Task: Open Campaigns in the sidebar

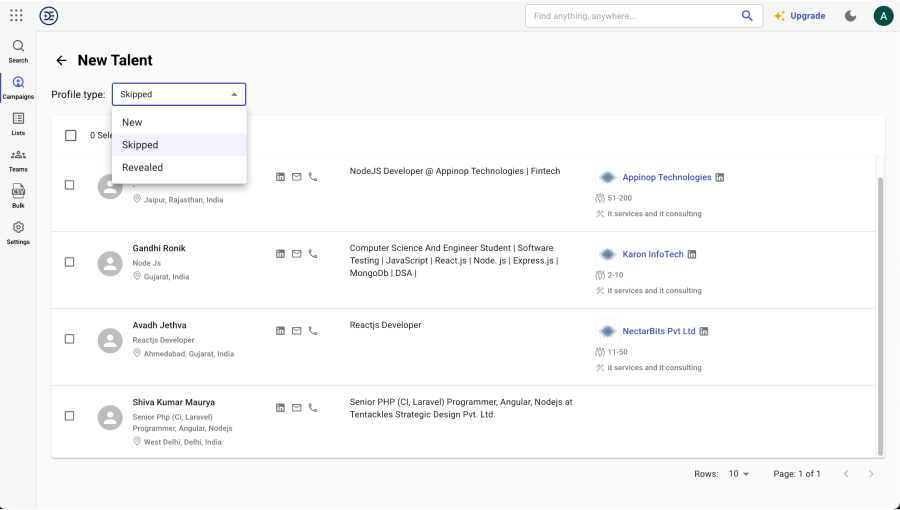Action: tap(18, 88)
